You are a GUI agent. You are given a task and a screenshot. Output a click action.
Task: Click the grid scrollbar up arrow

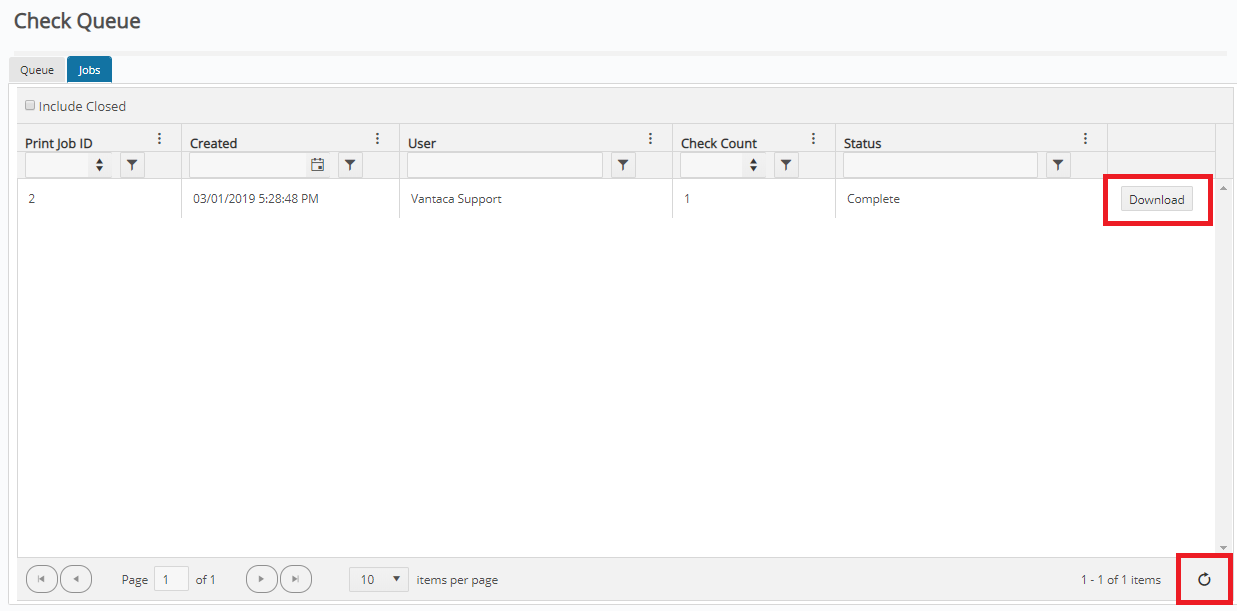point(1224,189)
